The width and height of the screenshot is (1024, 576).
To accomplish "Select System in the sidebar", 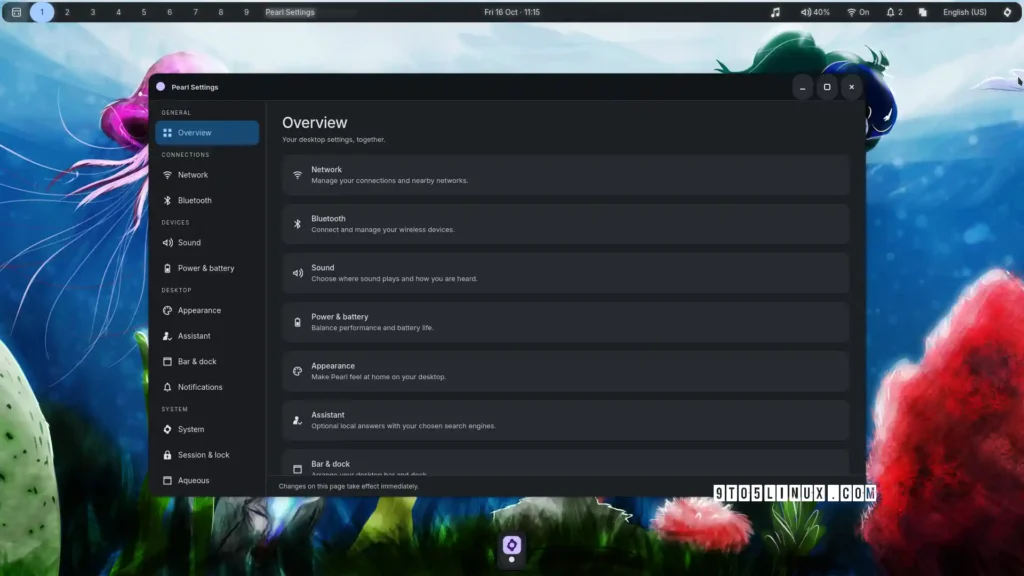I will coord(207,429).
